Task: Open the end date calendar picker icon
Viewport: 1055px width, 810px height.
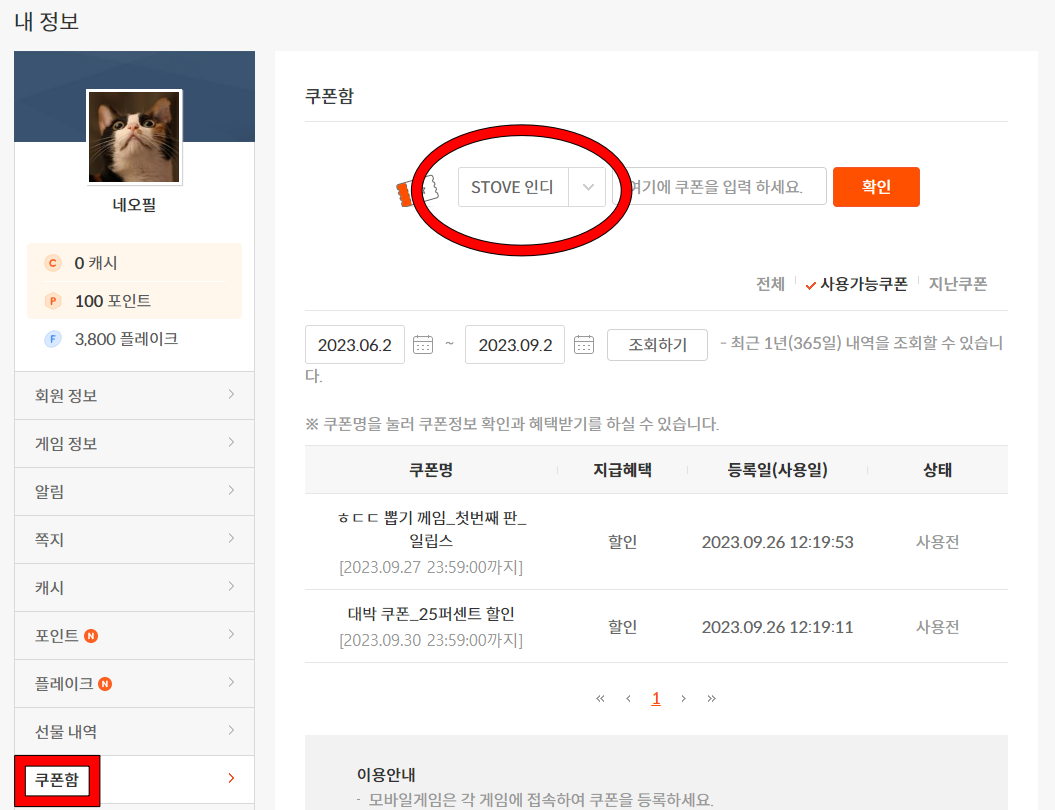Action: click(x=584, y=344)
